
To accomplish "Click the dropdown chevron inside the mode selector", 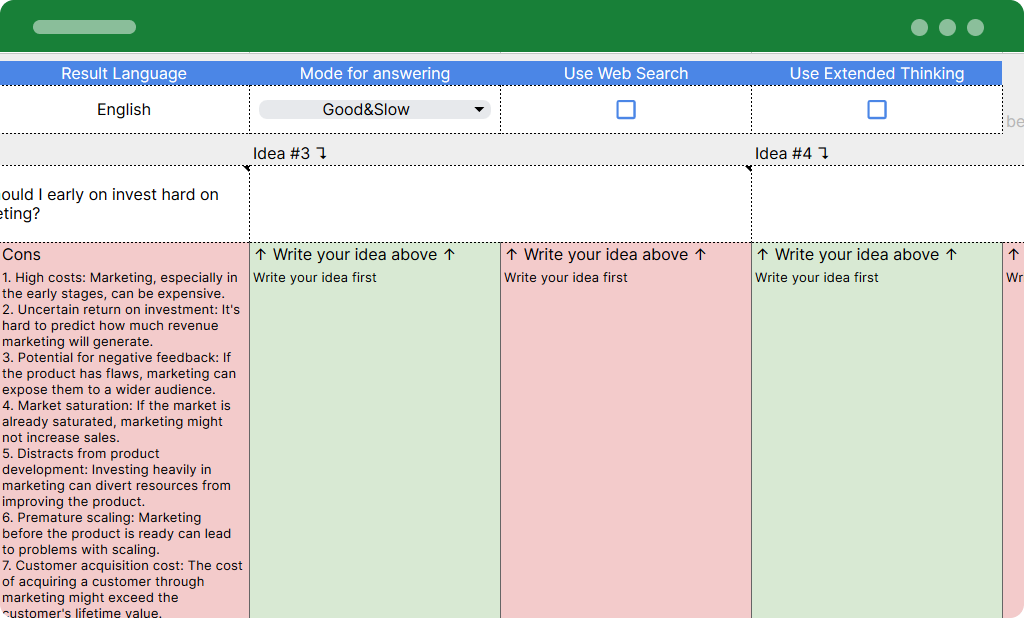I will (x=479, y=109).
